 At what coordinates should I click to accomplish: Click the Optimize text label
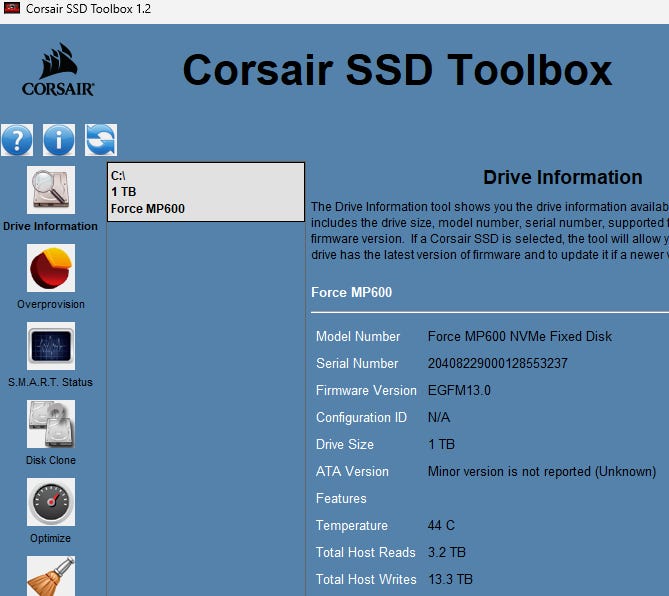click(50, 538)
